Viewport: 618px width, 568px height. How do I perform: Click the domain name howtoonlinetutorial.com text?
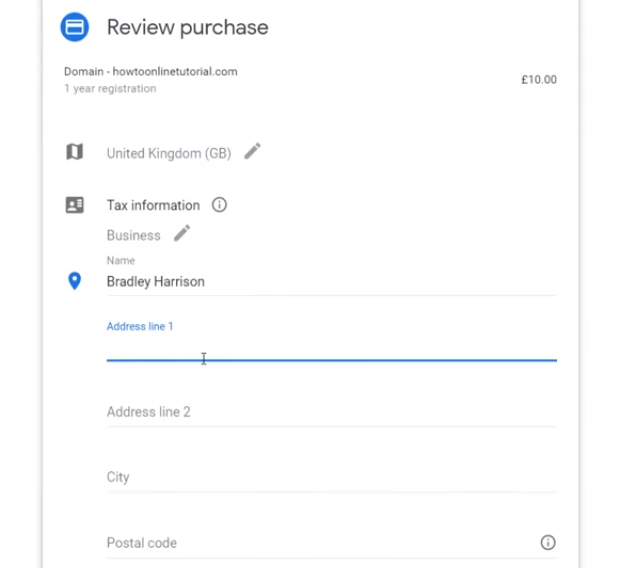[175, 72]
